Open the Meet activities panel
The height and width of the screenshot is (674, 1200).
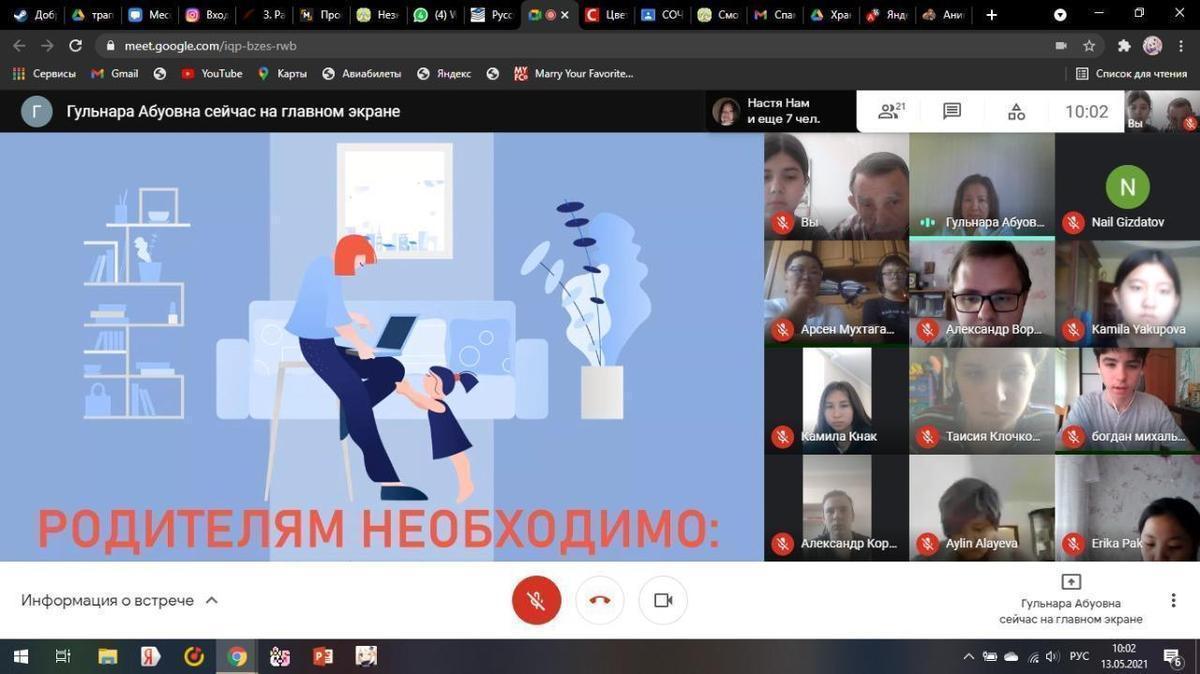pyautogui.click(x=1016, y=112)
